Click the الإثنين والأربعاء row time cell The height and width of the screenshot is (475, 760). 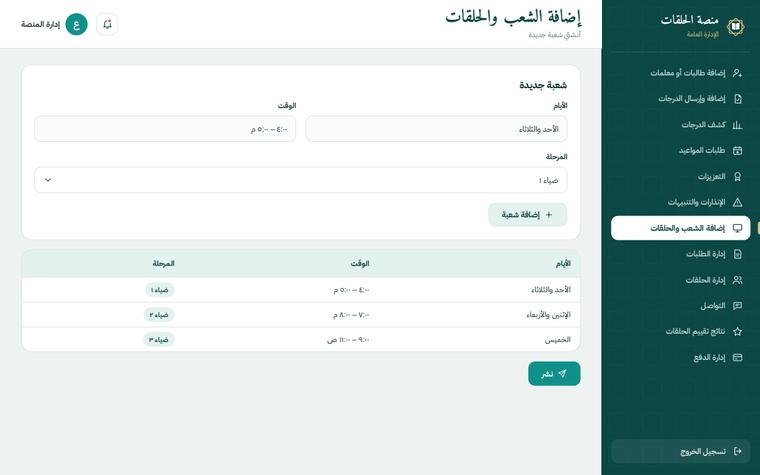[x=351, y=315]
